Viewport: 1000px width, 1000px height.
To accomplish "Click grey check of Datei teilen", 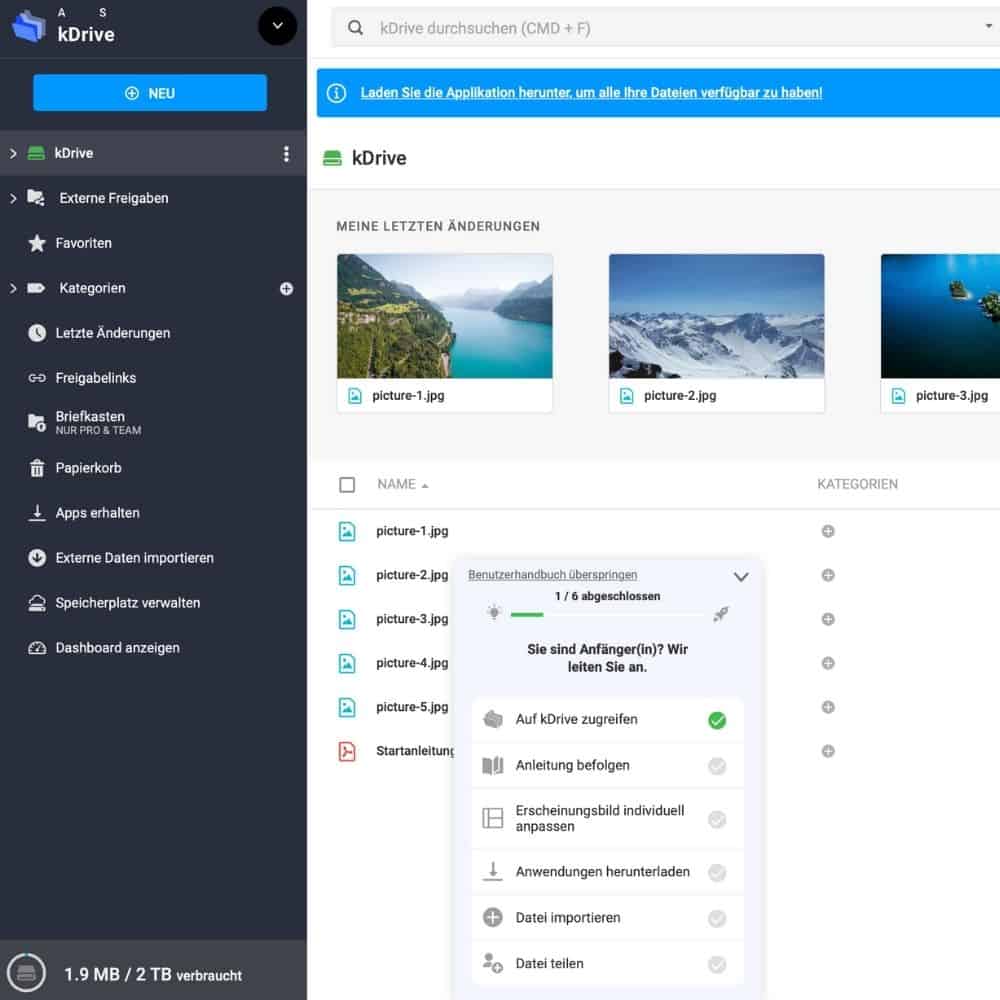I will [x=717, y=964].
